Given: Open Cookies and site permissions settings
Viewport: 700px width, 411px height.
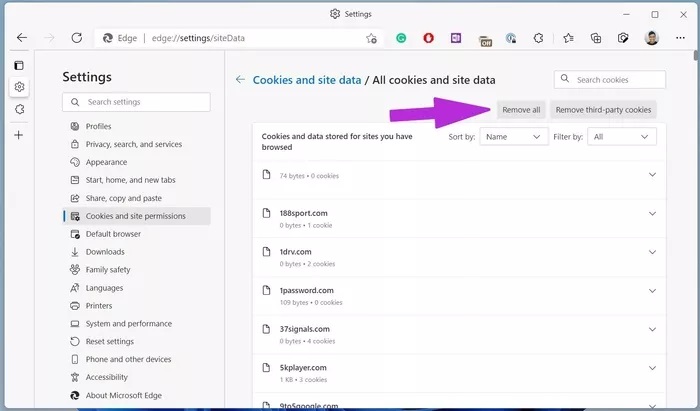Looking at the screenshot, I should [x=135, y=216].
